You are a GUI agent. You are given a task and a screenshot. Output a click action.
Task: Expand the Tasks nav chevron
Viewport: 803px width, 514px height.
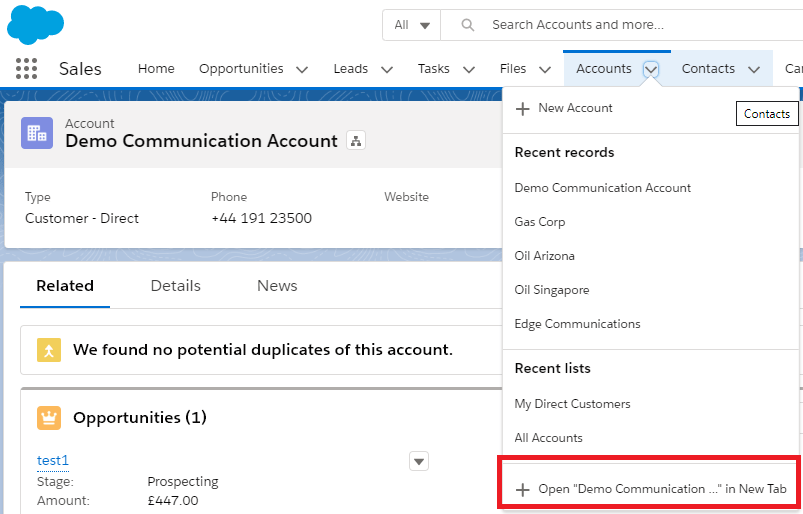click(x=469, y=70)
